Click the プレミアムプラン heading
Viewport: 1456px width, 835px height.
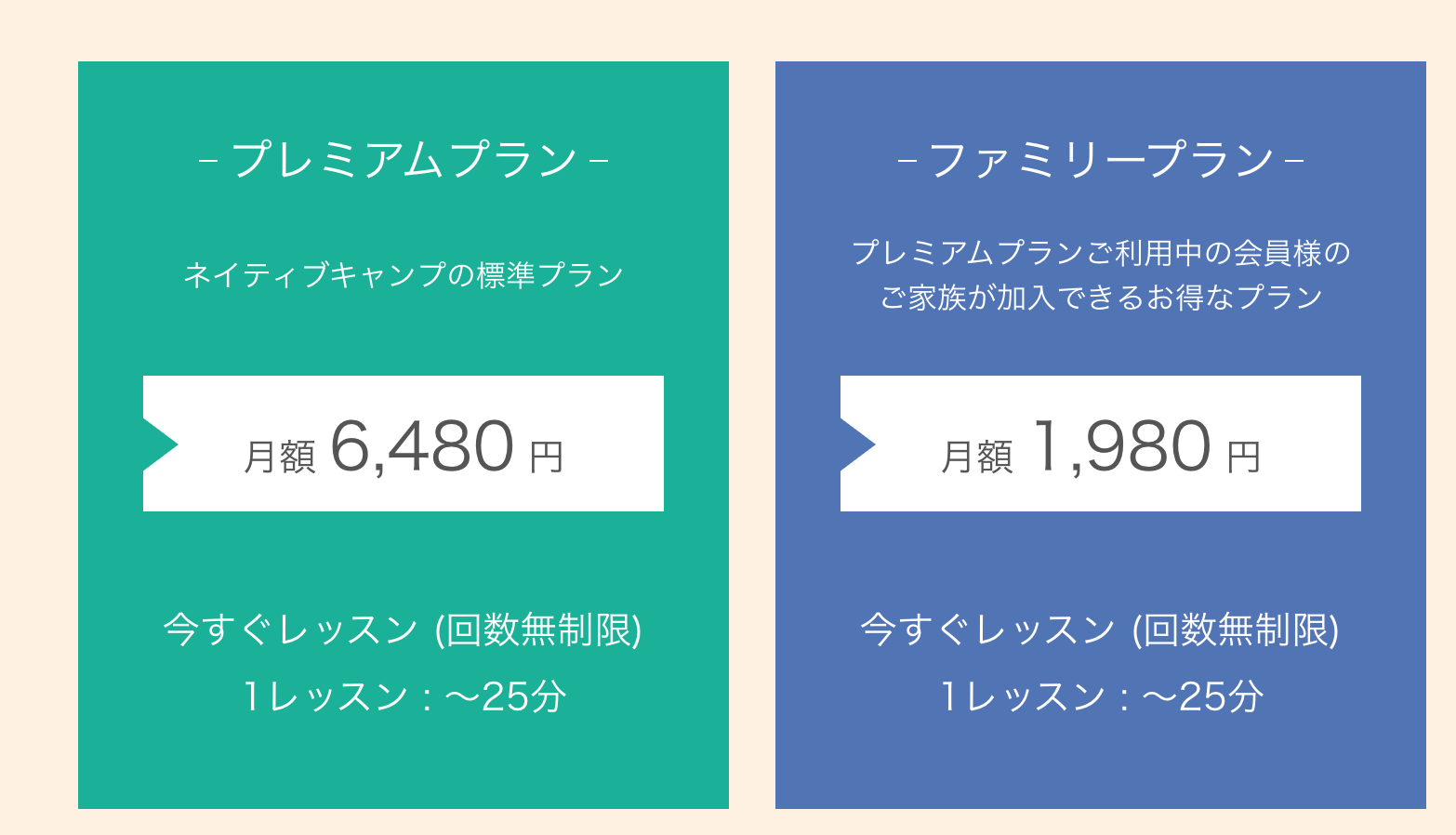(x=404, y=160)
